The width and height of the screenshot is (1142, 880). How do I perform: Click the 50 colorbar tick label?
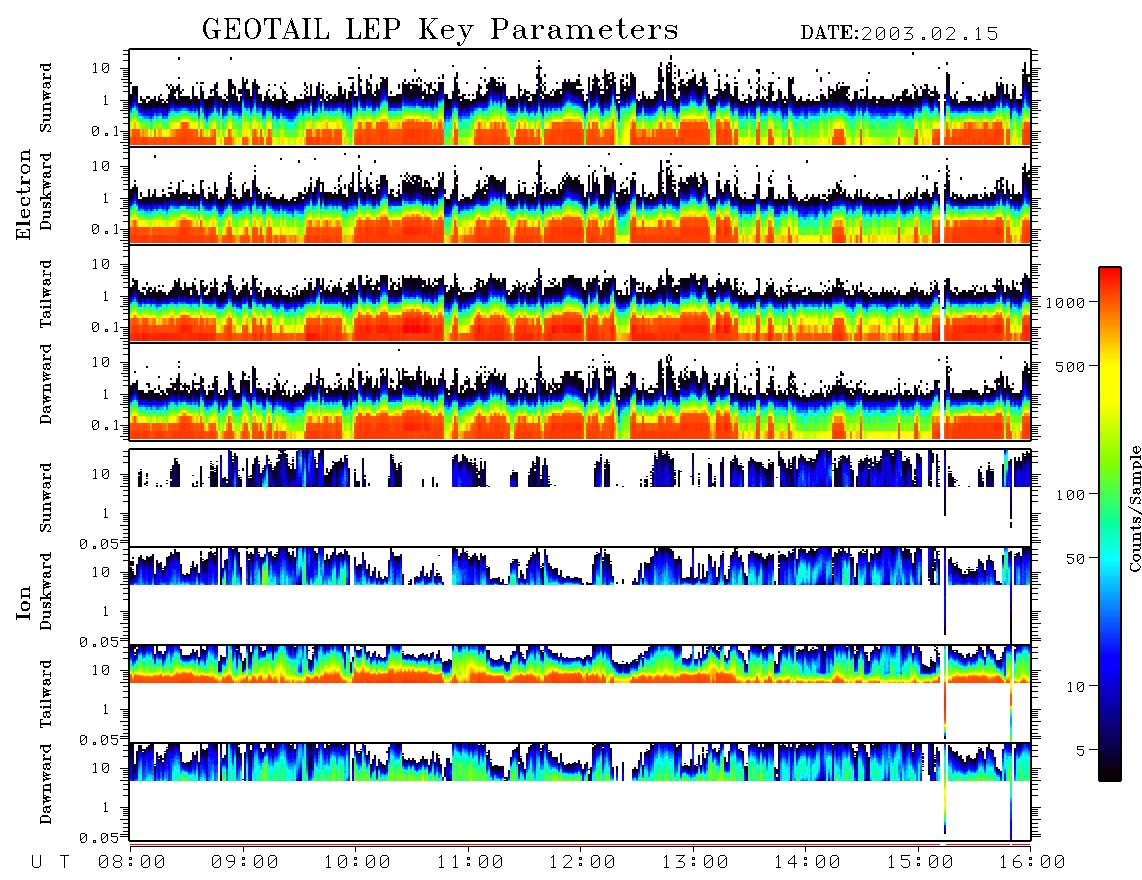coord(1075,559)
